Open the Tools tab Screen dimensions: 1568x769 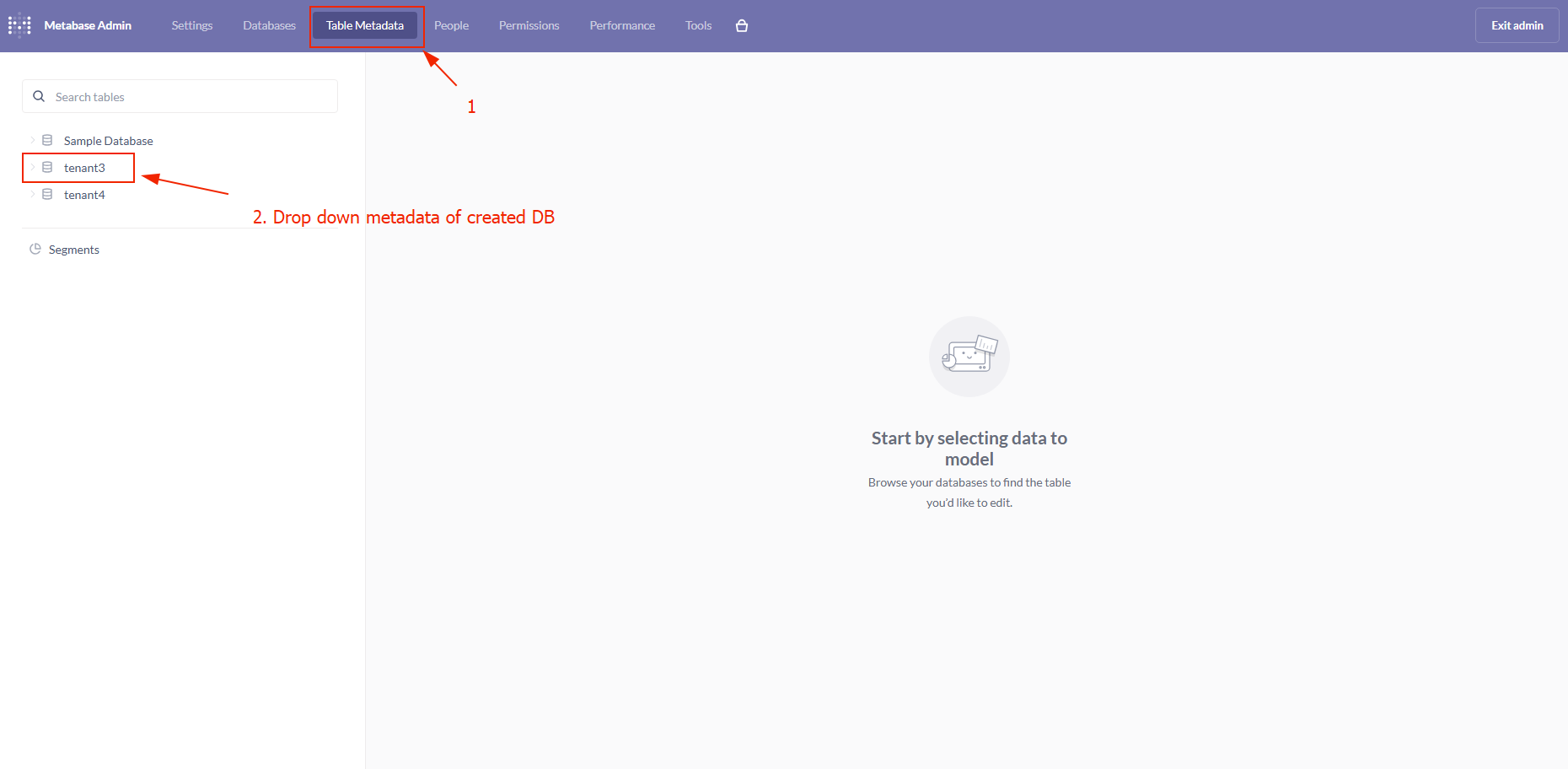pos(698,26)
